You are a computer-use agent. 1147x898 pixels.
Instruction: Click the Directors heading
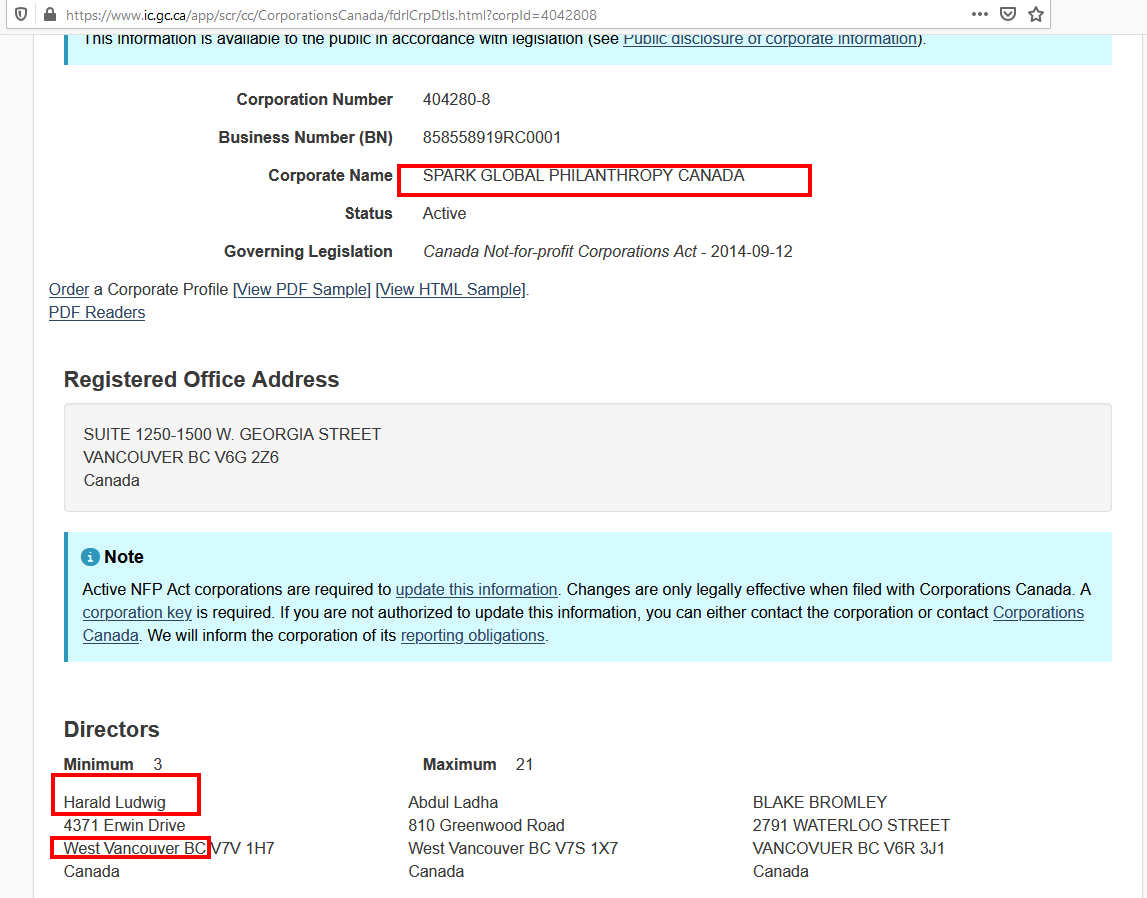[111, 730]
